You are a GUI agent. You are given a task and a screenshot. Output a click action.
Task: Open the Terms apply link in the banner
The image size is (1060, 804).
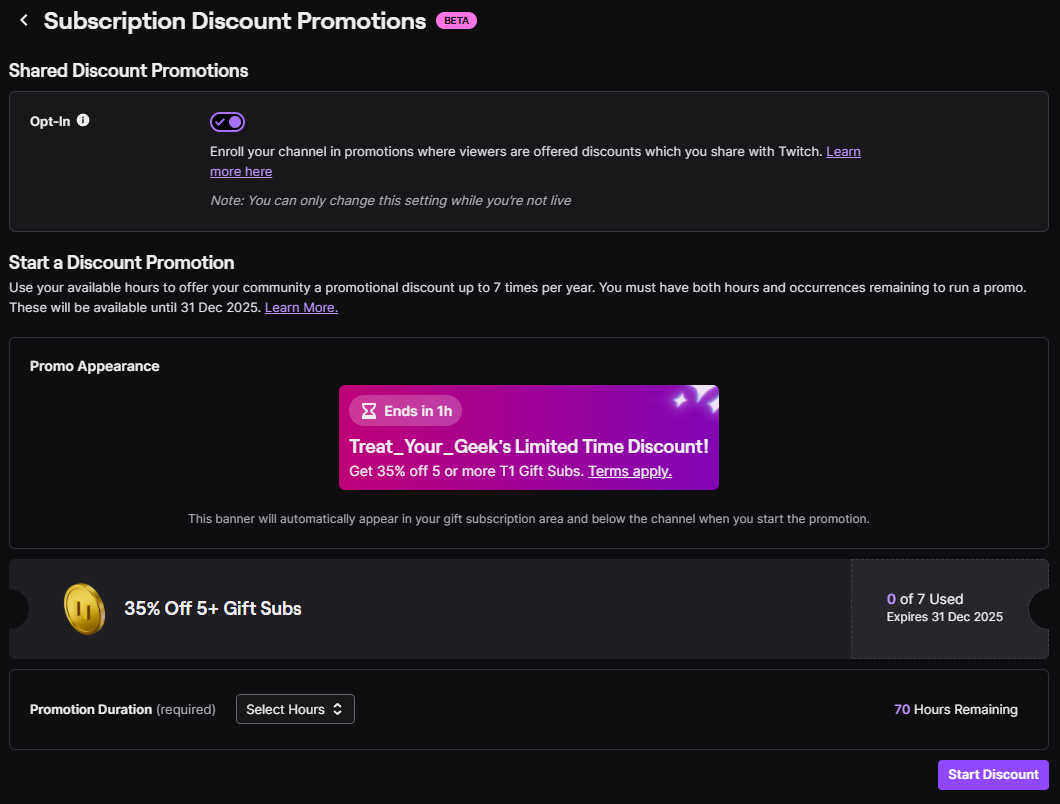click(x=629, y=470)
